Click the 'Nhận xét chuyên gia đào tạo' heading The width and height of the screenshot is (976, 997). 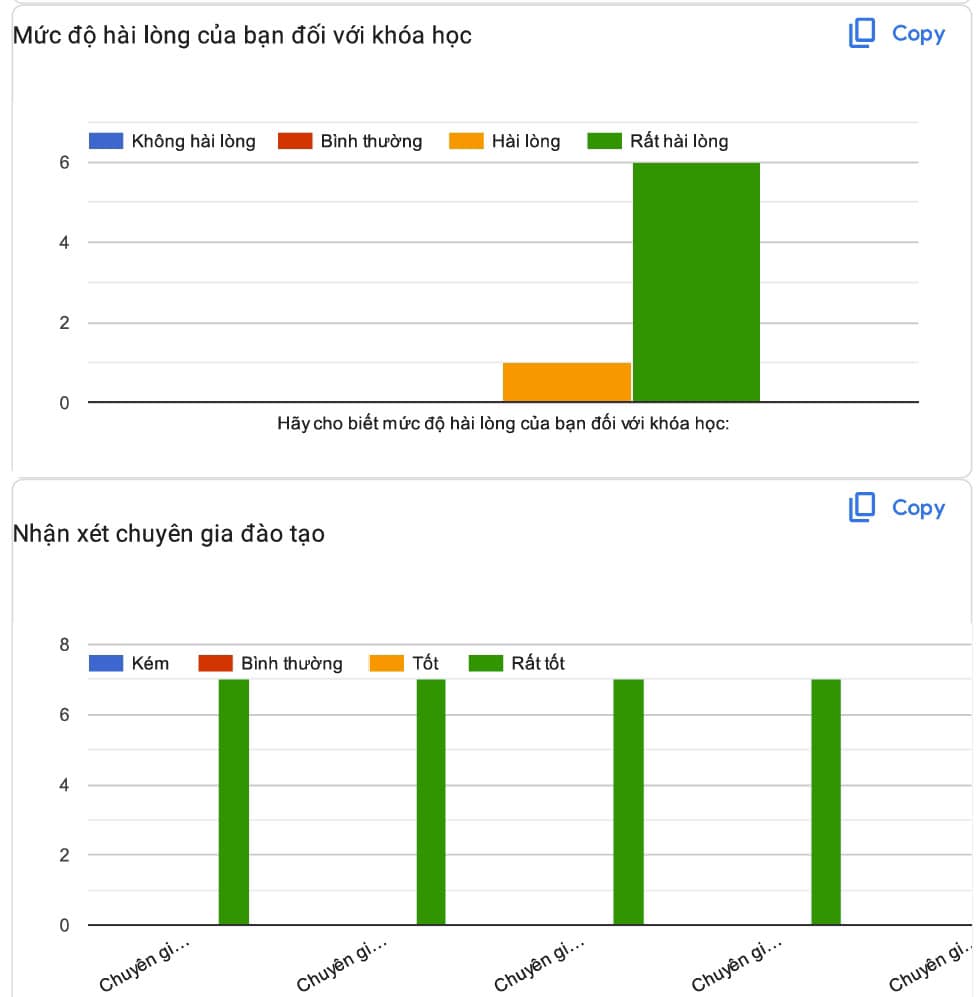[x=168, y=534]
